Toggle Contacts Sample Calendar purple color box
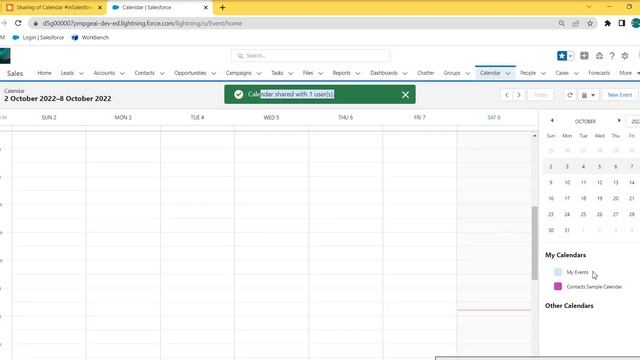The height and width of the screenshot is (360, 640). coord(558,287)
